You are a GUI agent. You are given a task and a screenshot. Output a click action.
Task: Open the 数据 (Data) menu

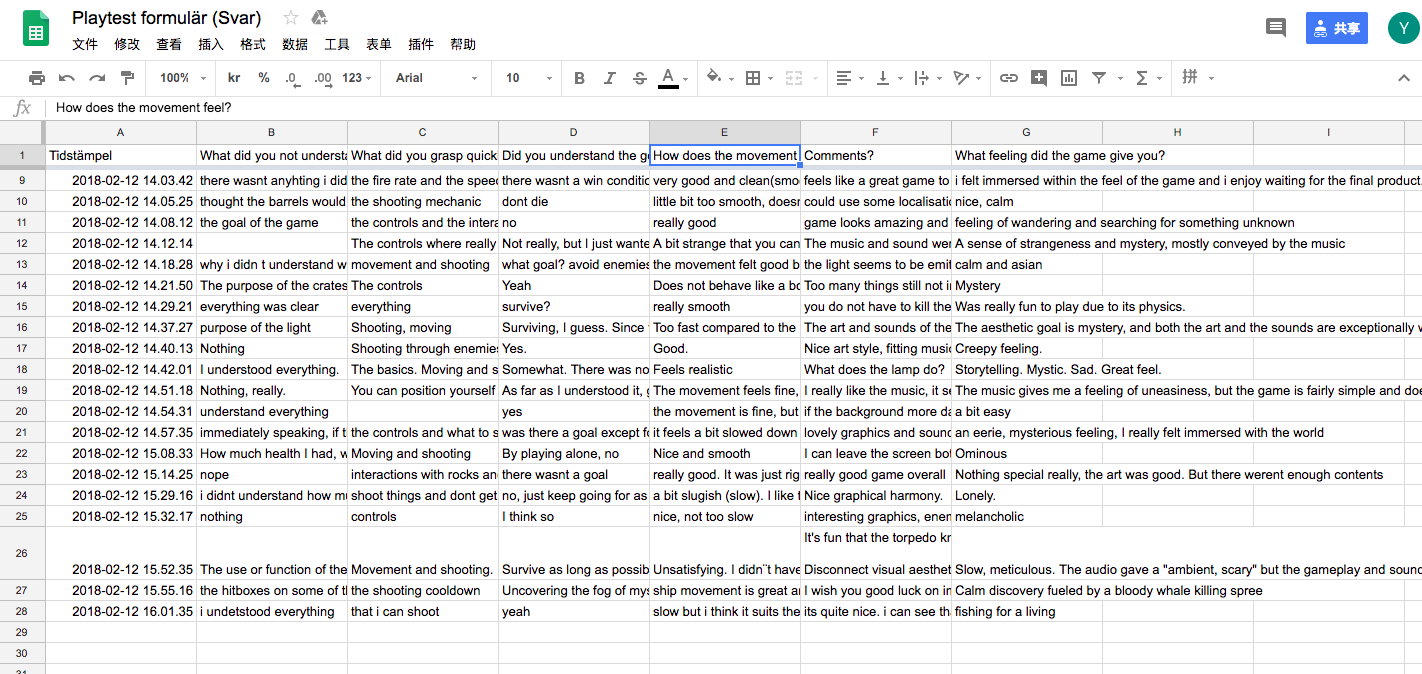coord(295,44)
